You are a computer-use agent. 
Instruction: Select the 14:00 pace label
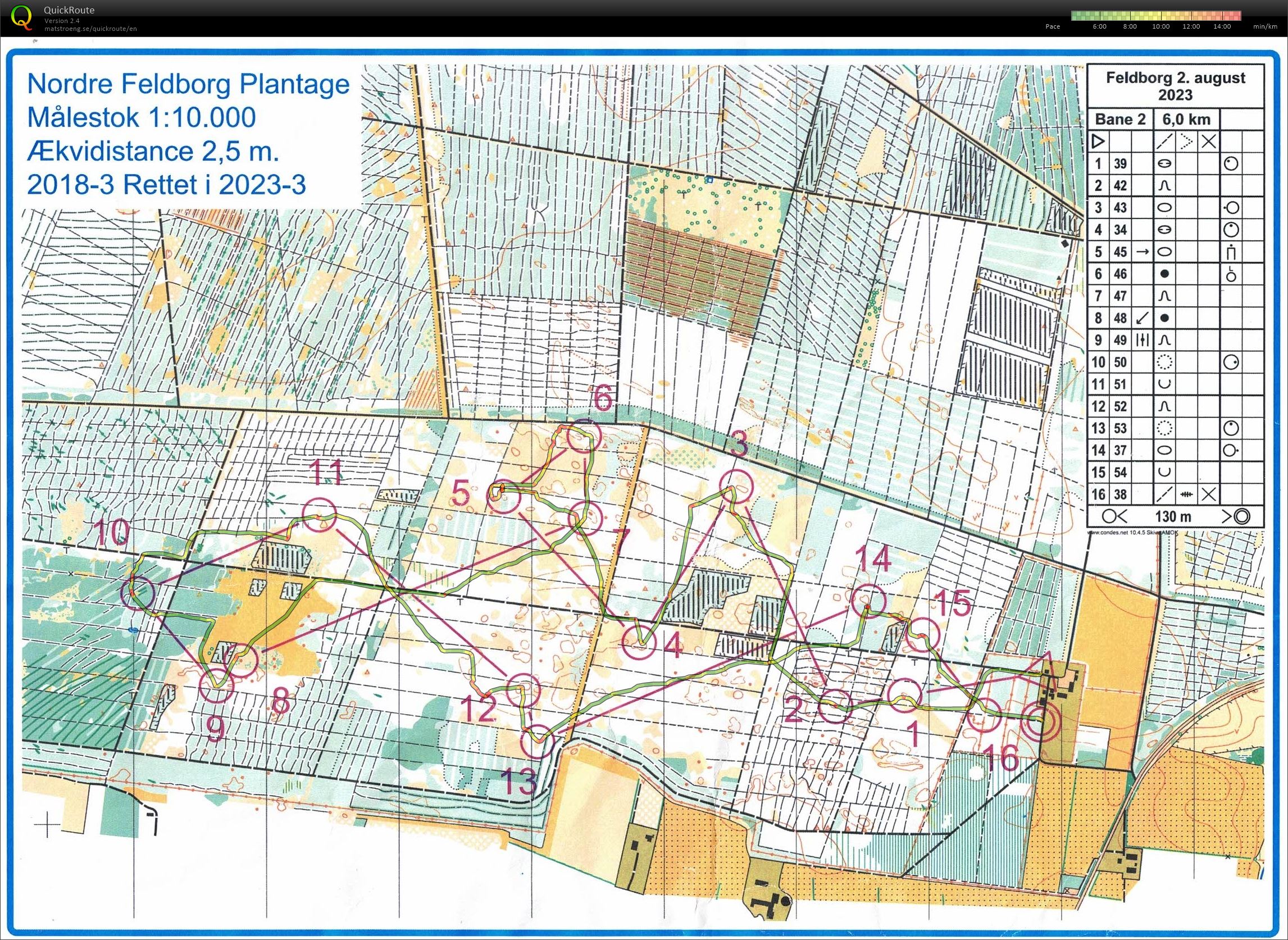click(1222, 26)
